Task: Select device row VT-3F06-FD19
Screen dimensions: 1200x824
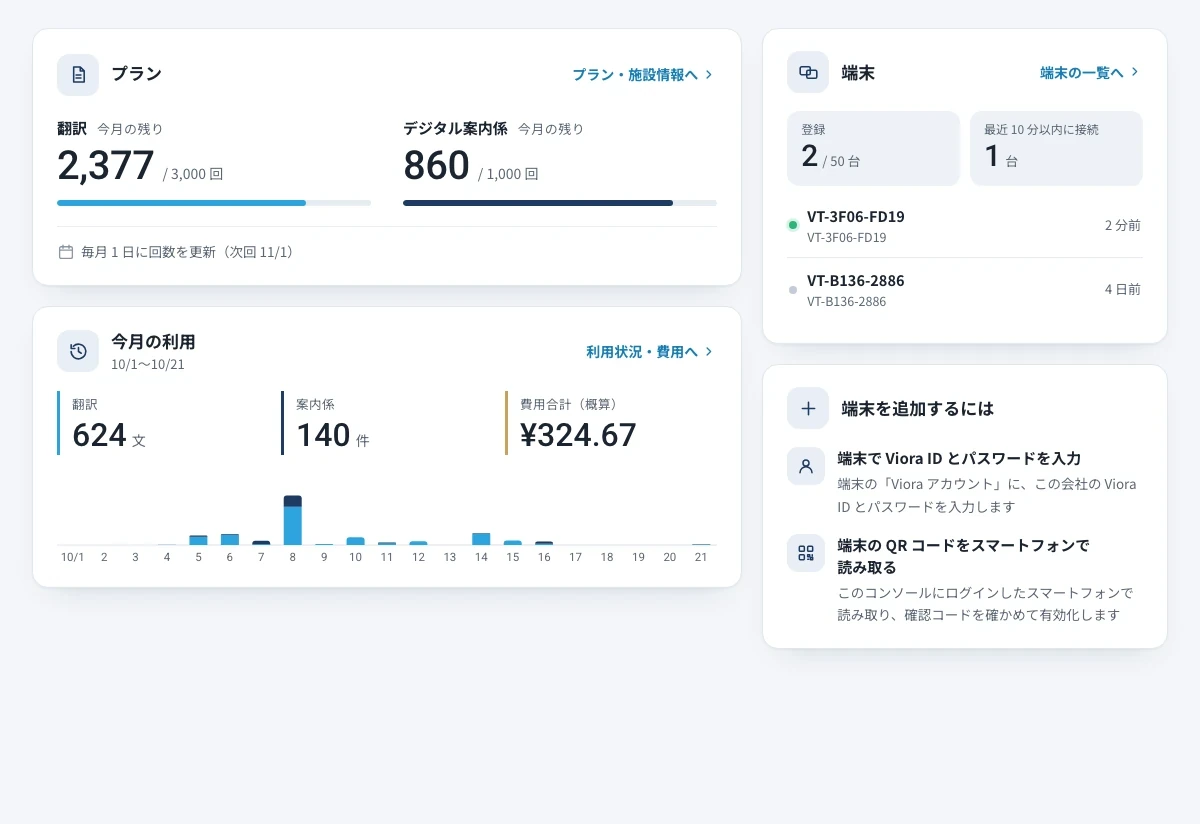Action: pos(965,226)
